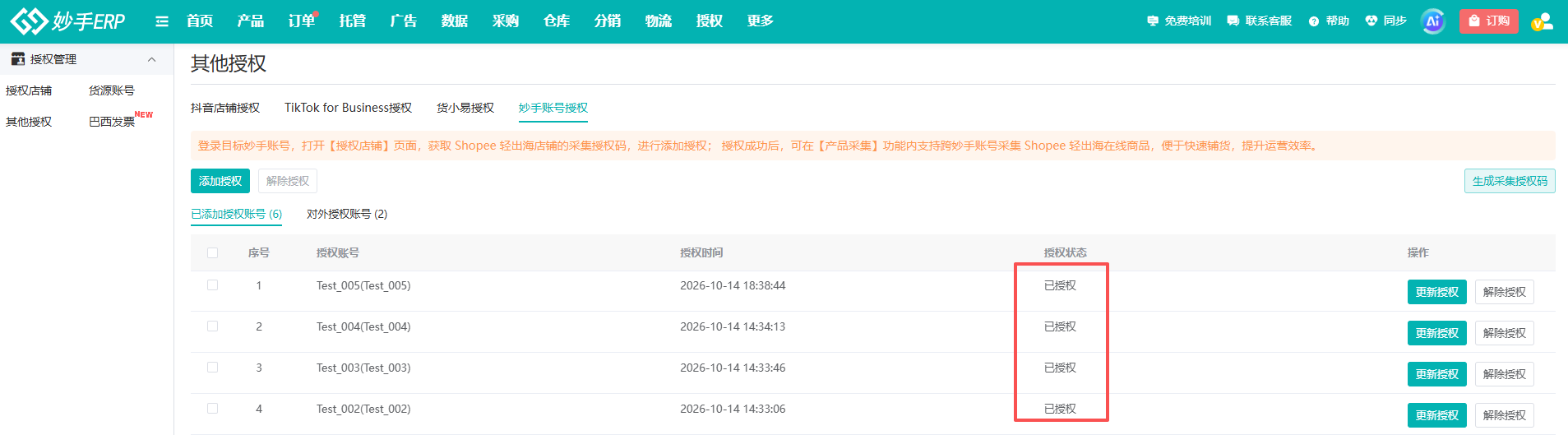Viewport: 1568px width, 435px height.
Task: Click the user avatar icon
Action: (x=1542, y=21)
